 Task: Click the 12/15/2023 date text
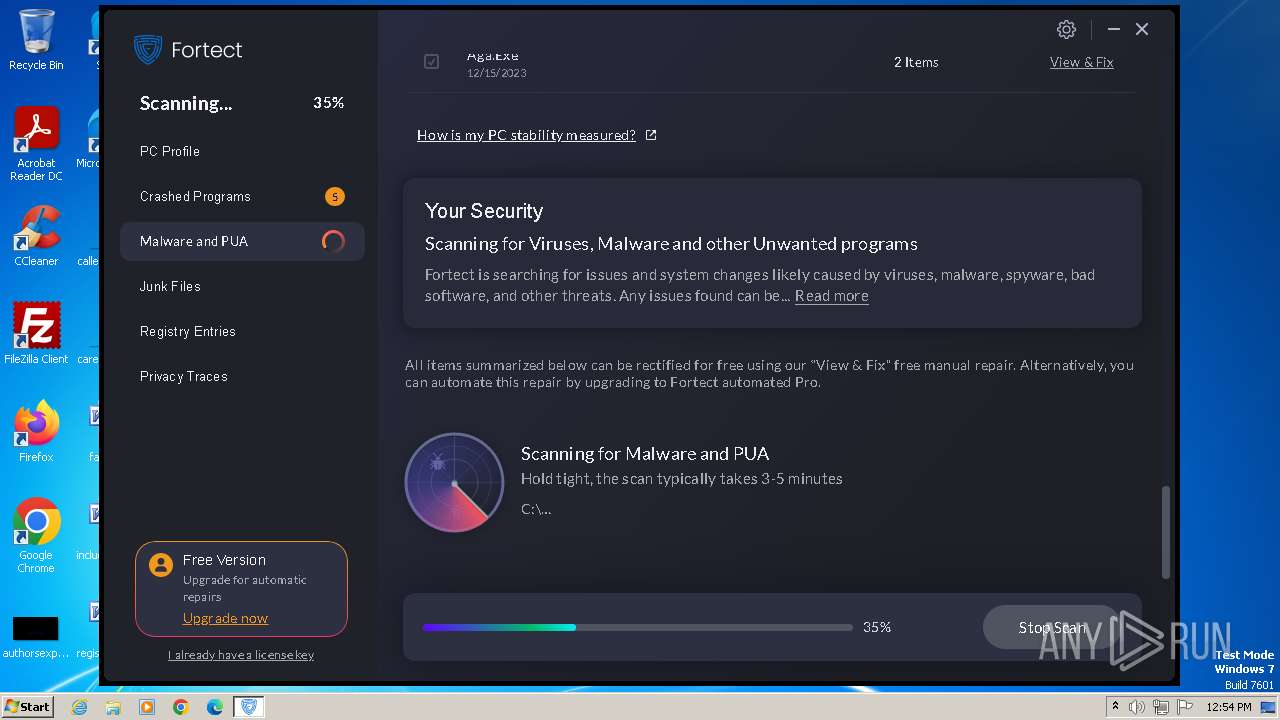(496, 73)
